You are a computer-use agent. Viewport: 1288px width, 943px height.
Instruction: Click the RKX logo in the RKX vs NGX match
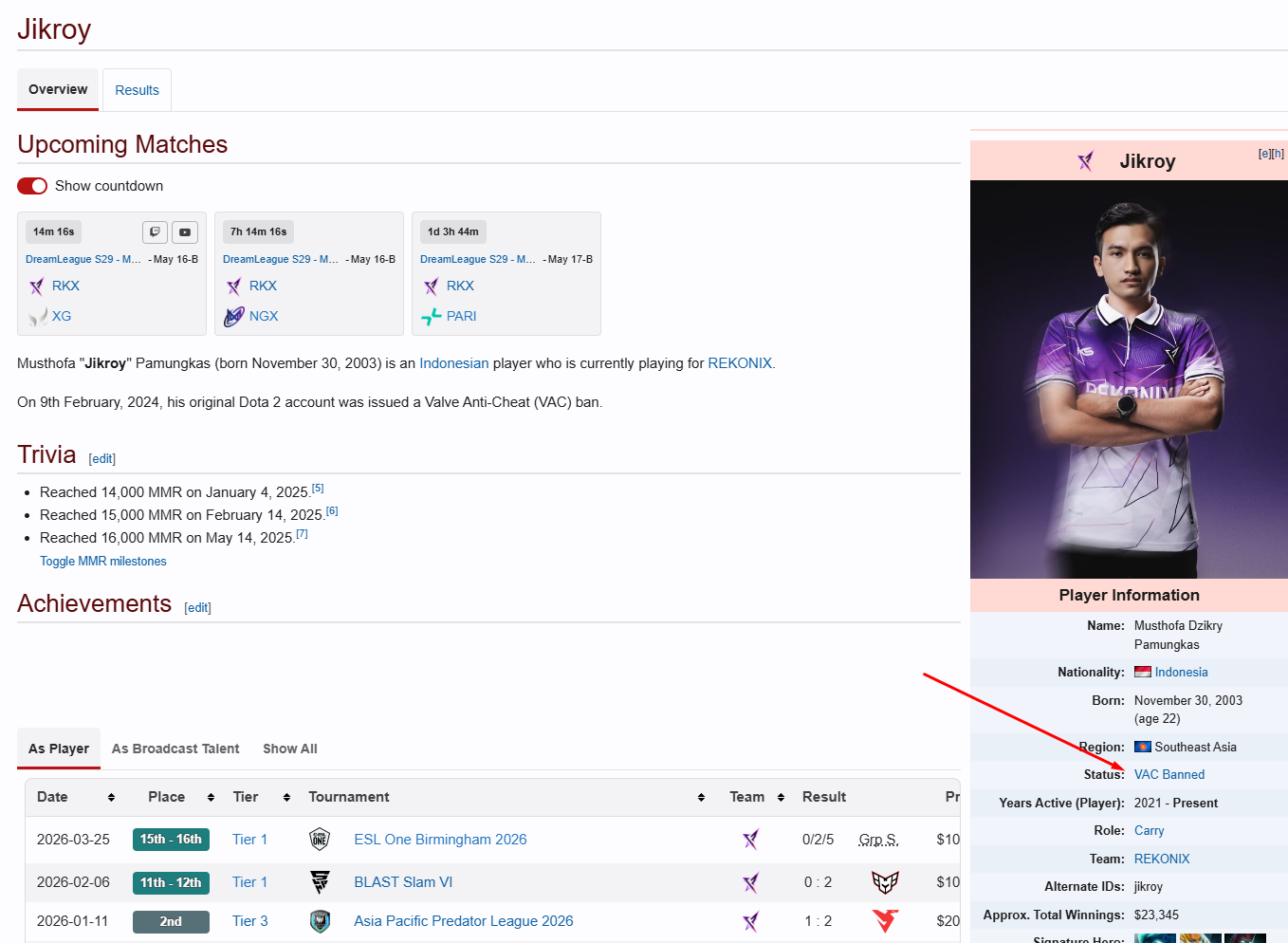(233, 287)
